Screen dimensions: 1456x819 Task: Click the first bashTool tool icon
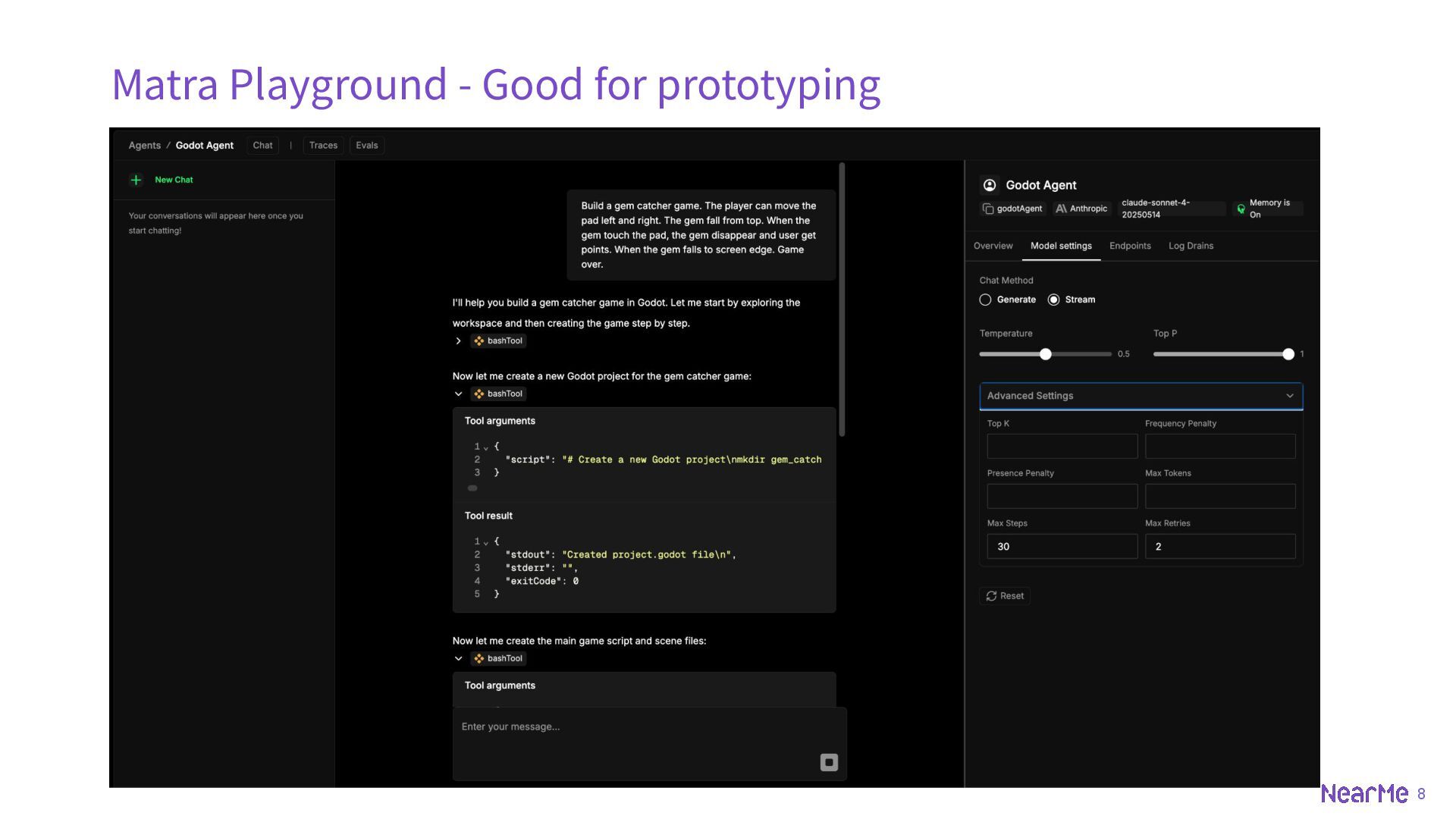[x=479, y=341]
